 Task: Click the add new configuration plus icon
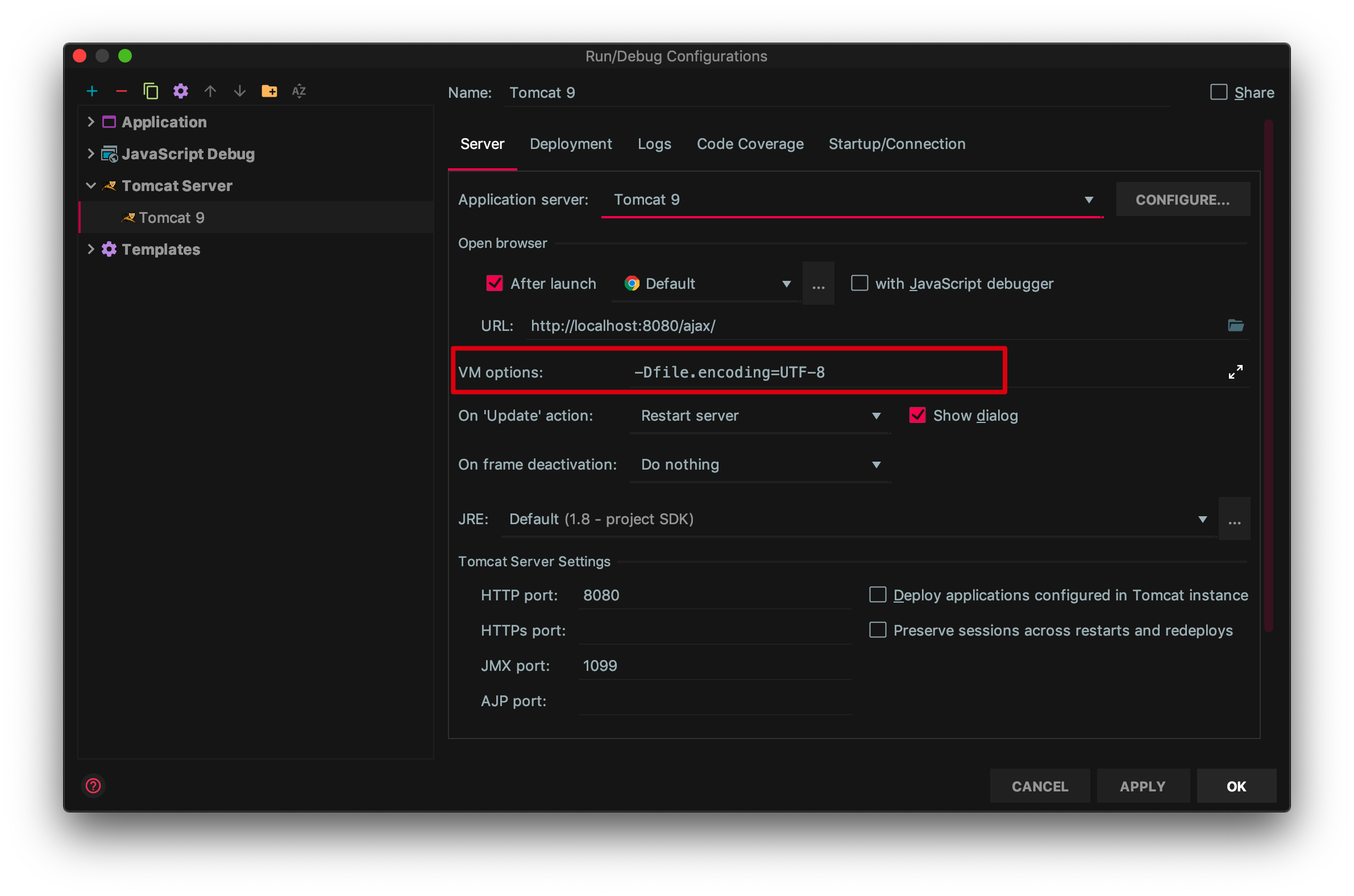(92, 92)
